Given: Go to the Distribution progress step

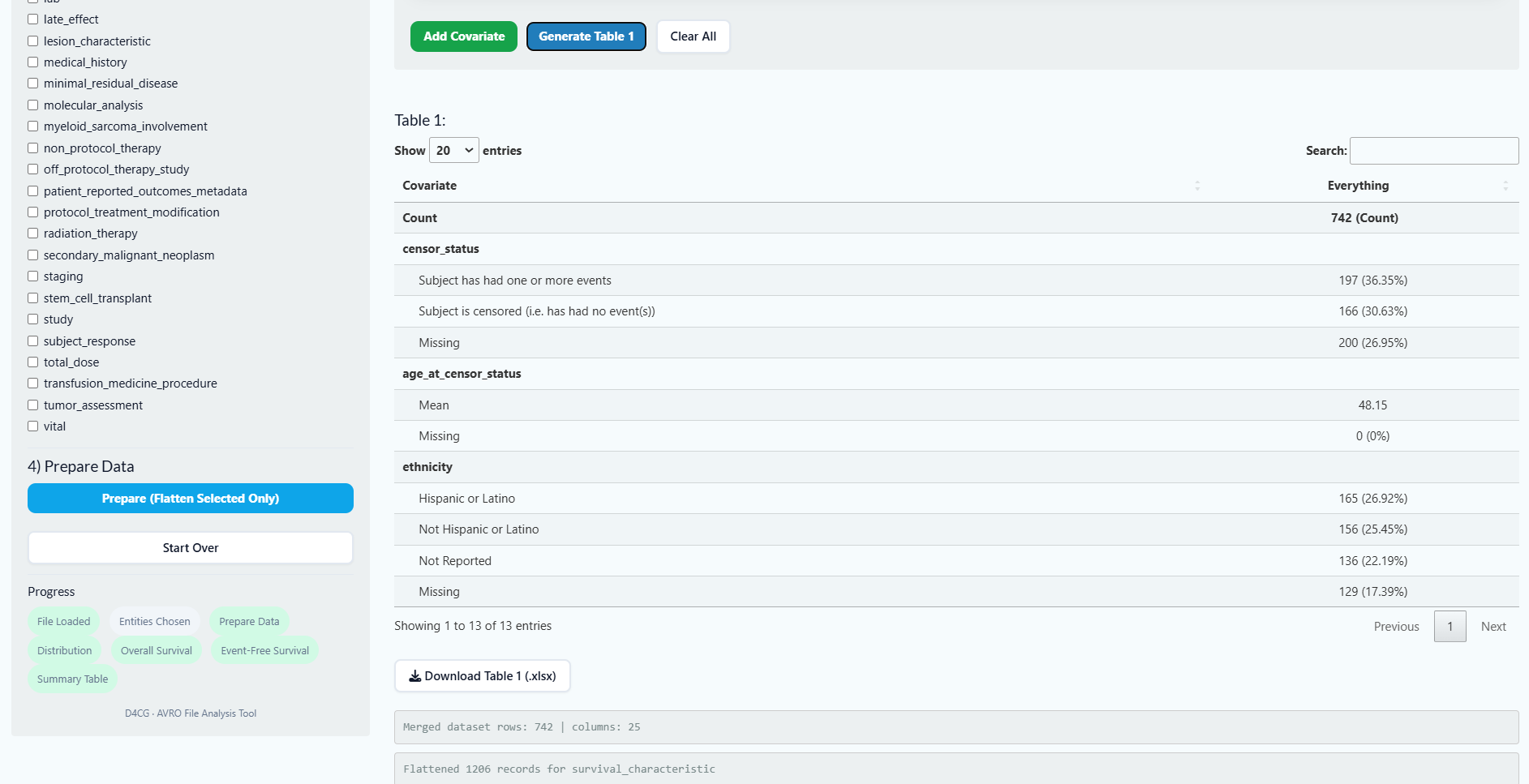Looking at the screenshot, I should 64,651.
